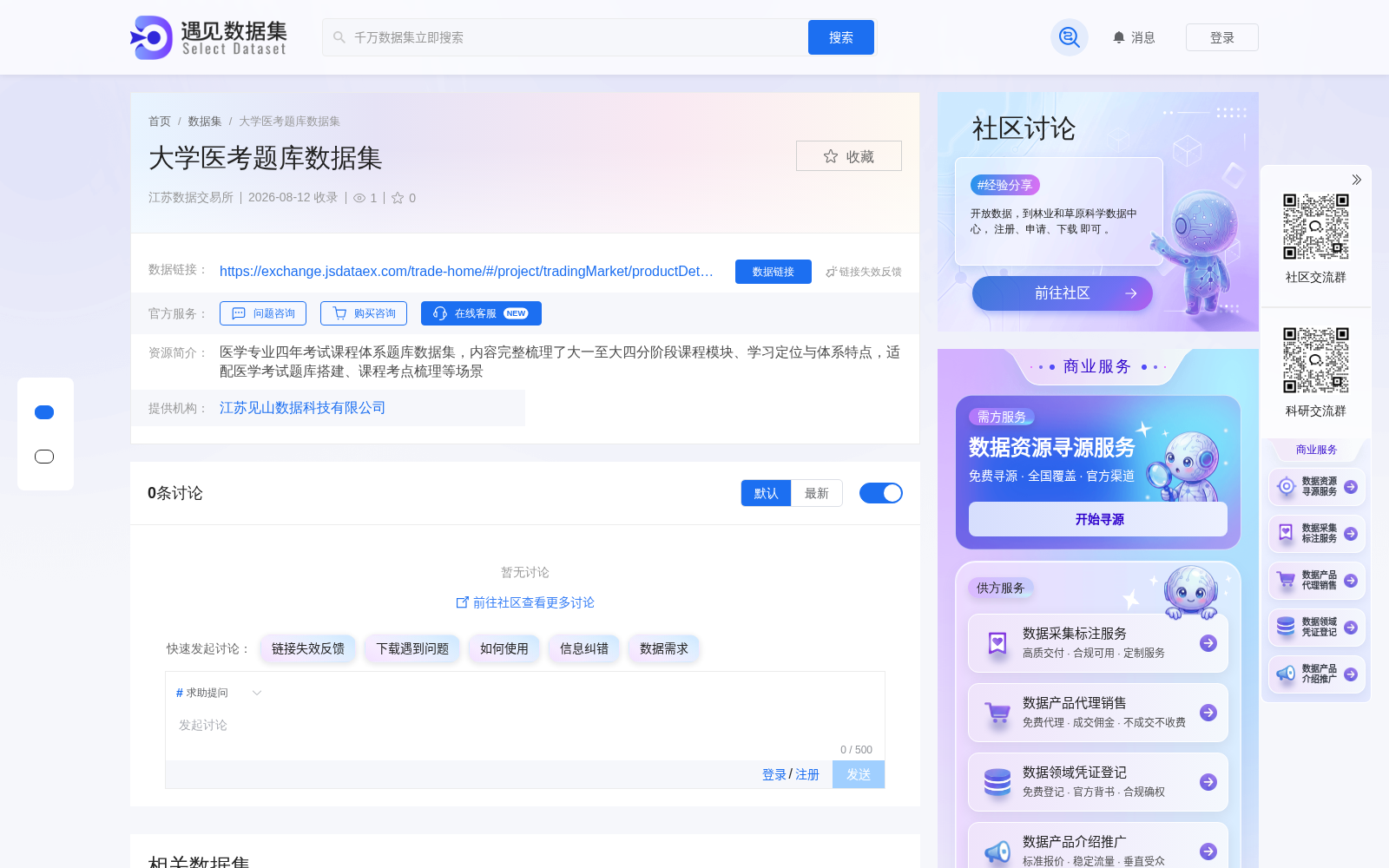Open arrow on 数据产品介绍推广 card
The image size is (1389, 868).
pos(1208,852)
